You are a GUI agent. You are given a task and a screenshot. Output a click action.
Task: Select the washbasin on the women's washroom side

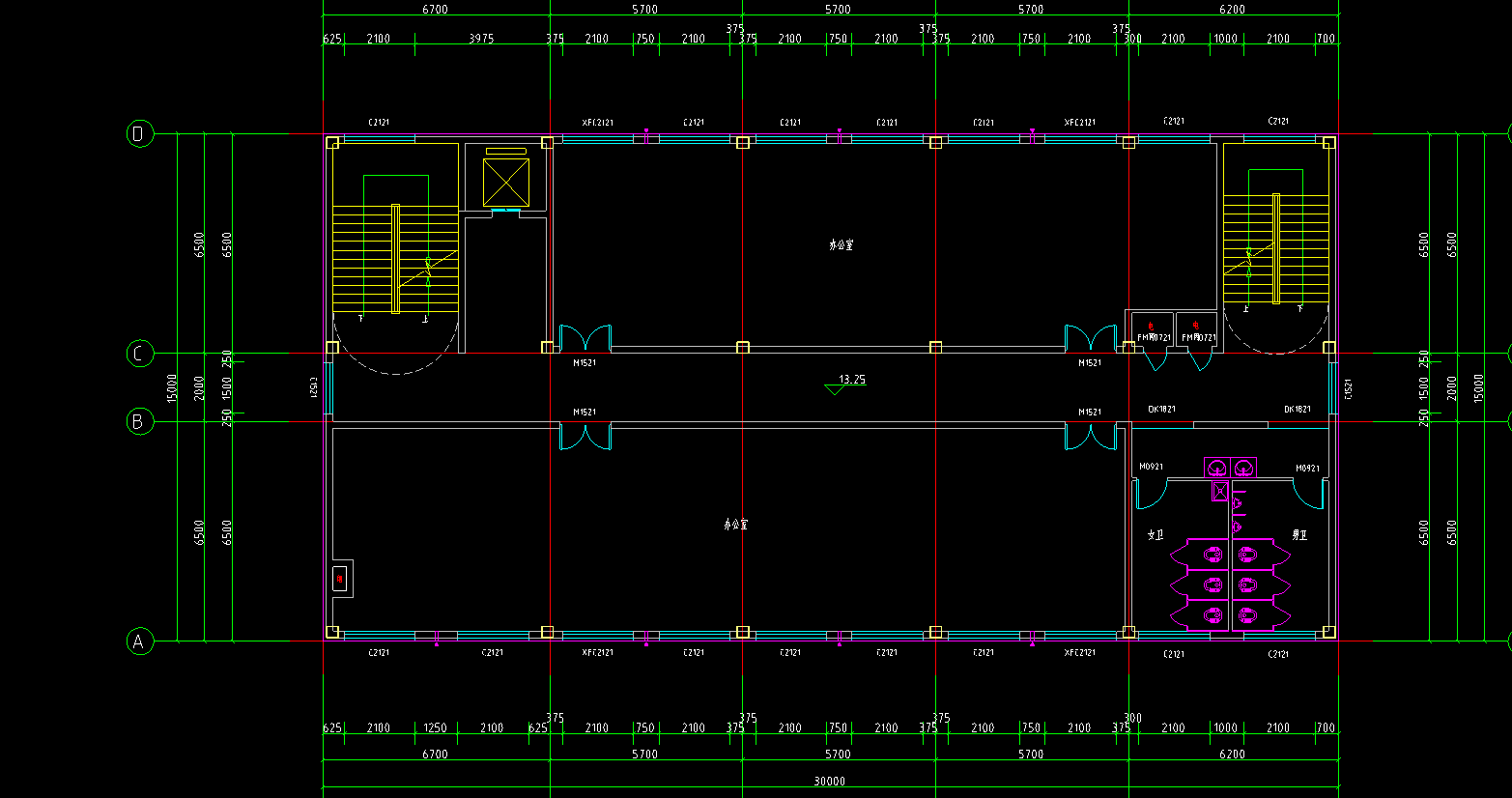[1217, 469]
